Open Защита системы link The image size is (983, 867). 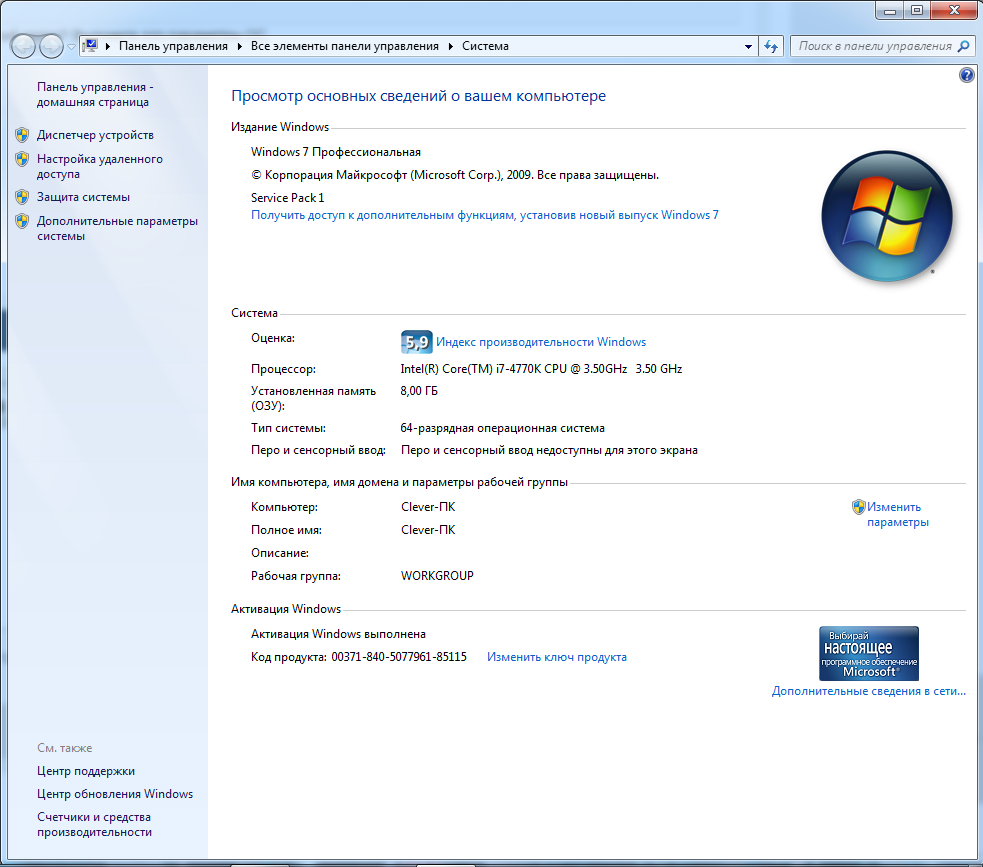point(83,197)
